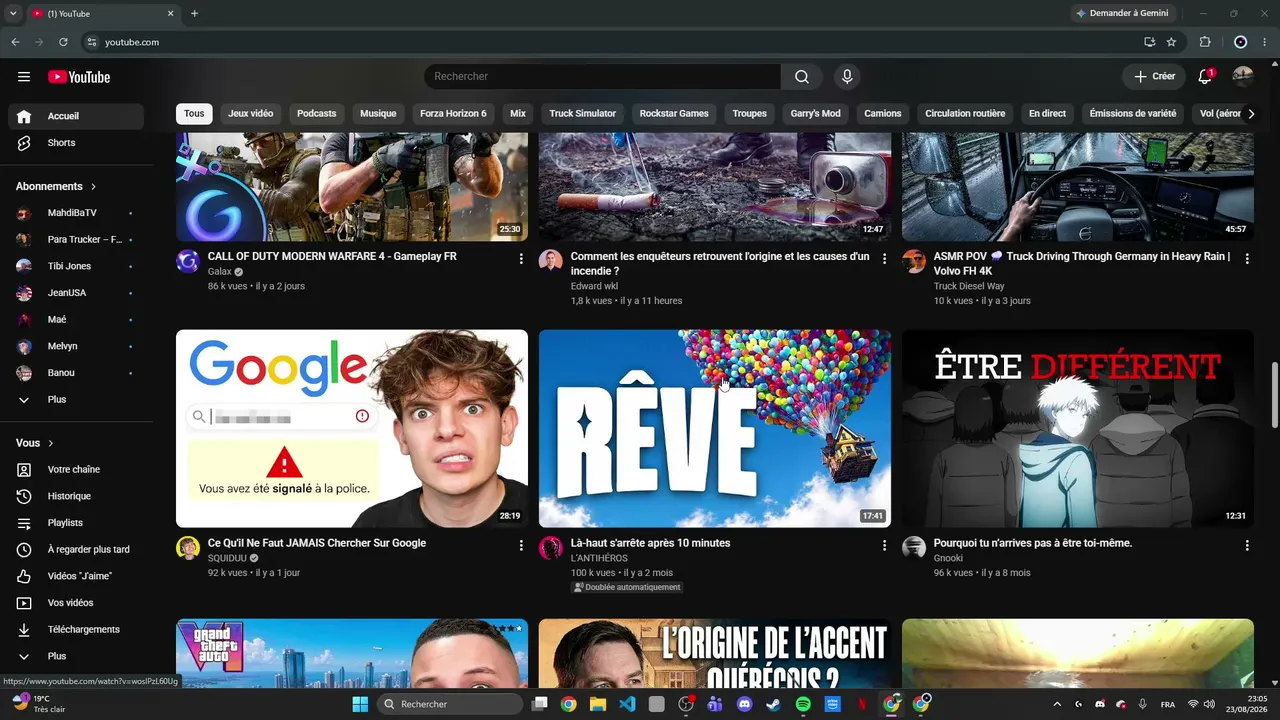Open Vidéos "J'aime" list
This screenshot has height=720, width=1280.
click(x=76, y=576)
